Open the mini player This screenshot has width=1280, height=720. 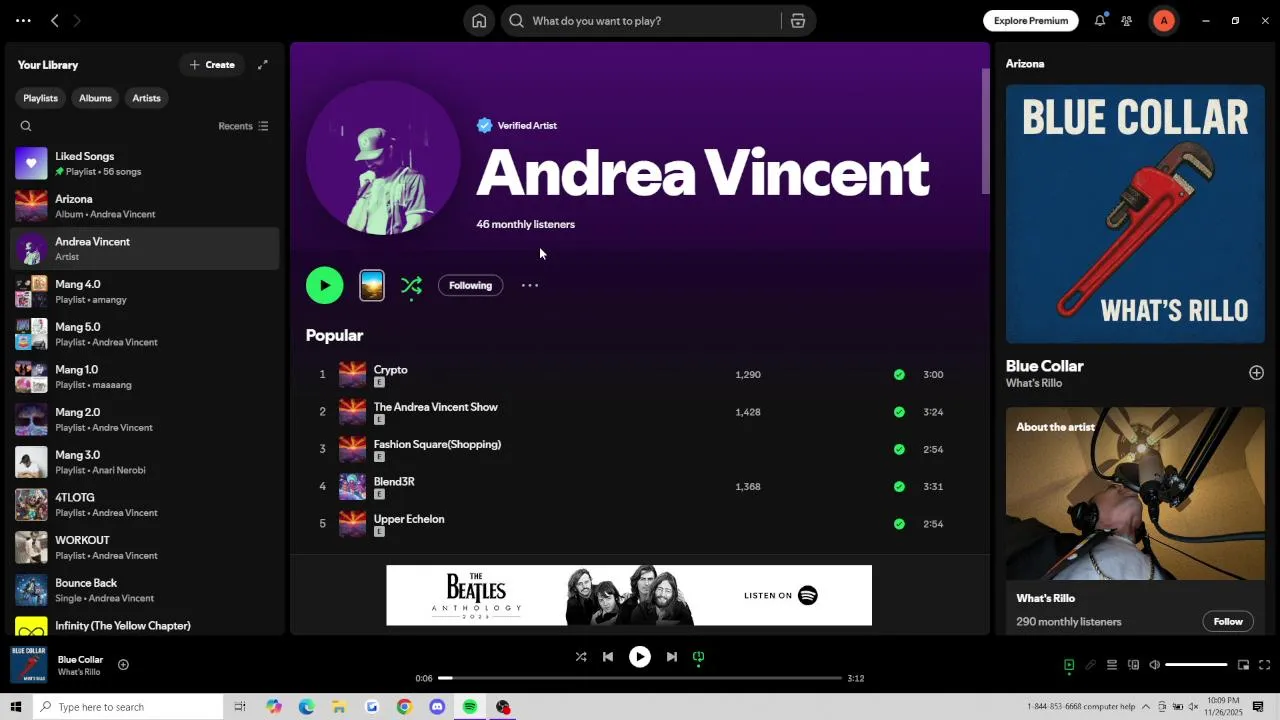1243,665
